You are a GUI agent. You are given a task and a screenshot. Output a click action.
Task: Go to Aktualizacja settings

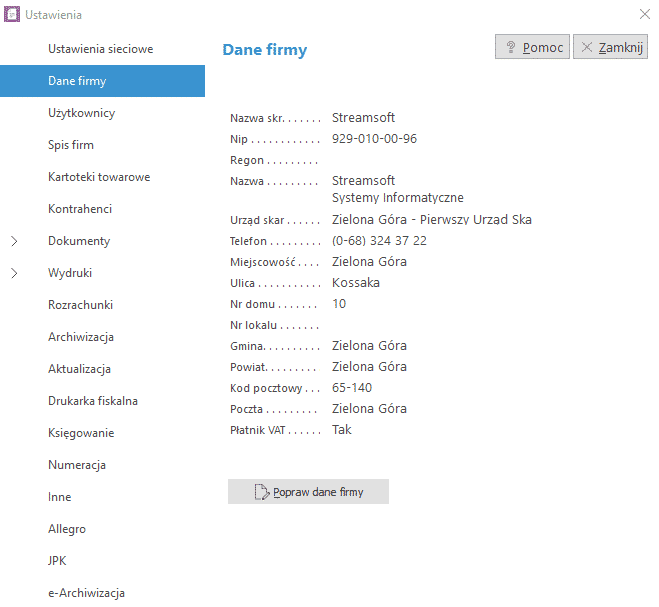(x=79, y=369)
